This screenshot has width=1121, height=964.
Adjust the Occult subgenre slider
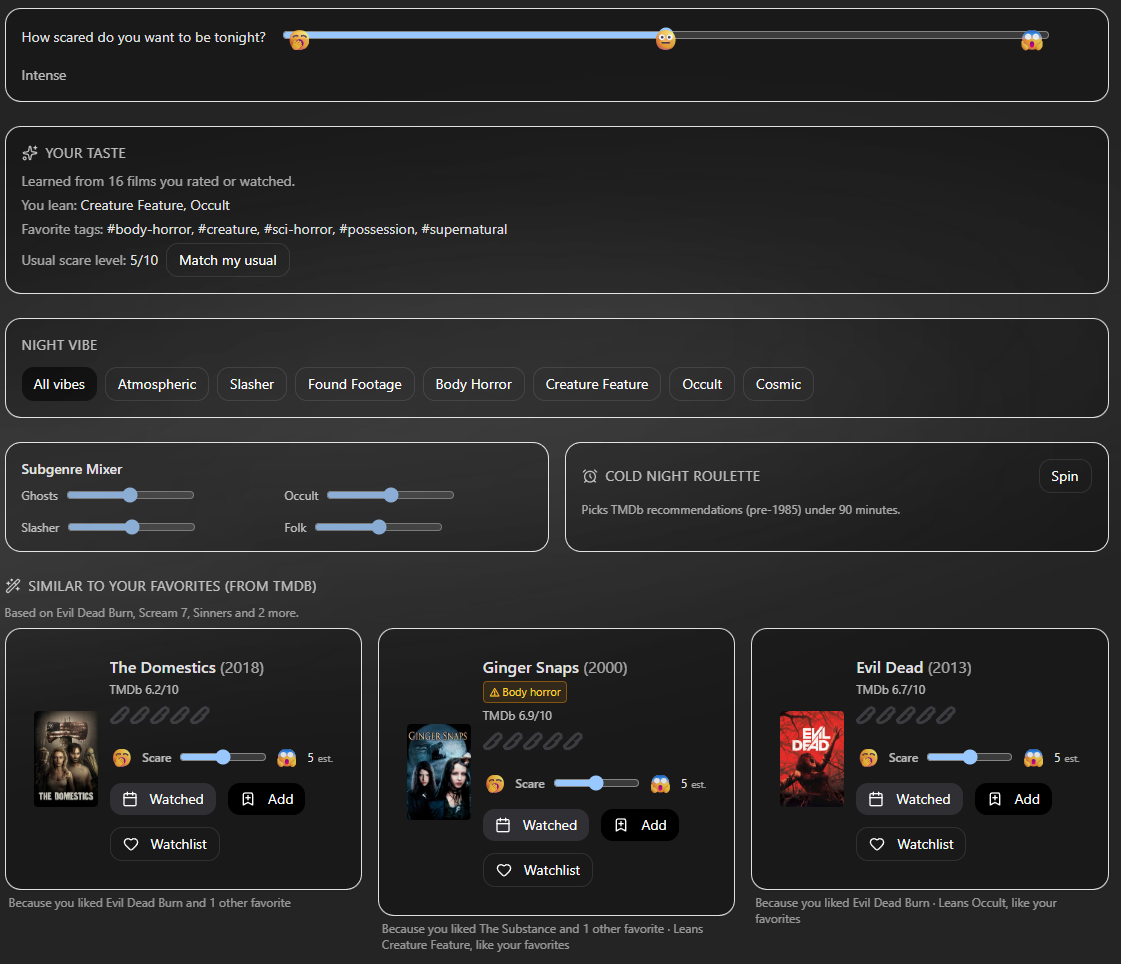coord(390,495)
